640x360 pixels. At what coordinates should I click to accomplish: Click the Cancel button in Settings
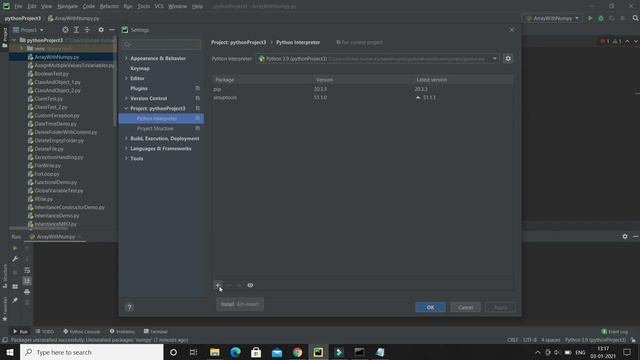click(465, 307)
